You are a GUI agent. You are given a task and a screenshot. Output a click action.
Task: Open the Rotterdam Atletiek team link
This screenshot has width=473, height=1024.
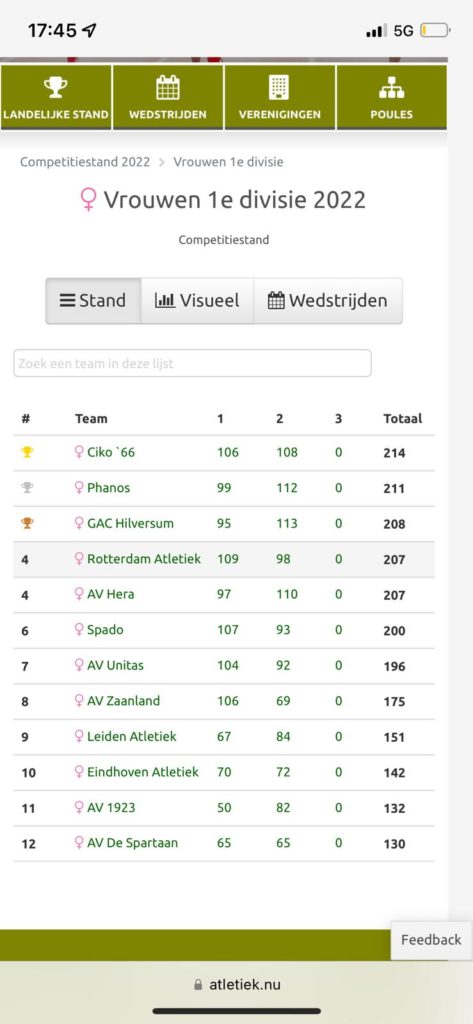pos(138,559)
